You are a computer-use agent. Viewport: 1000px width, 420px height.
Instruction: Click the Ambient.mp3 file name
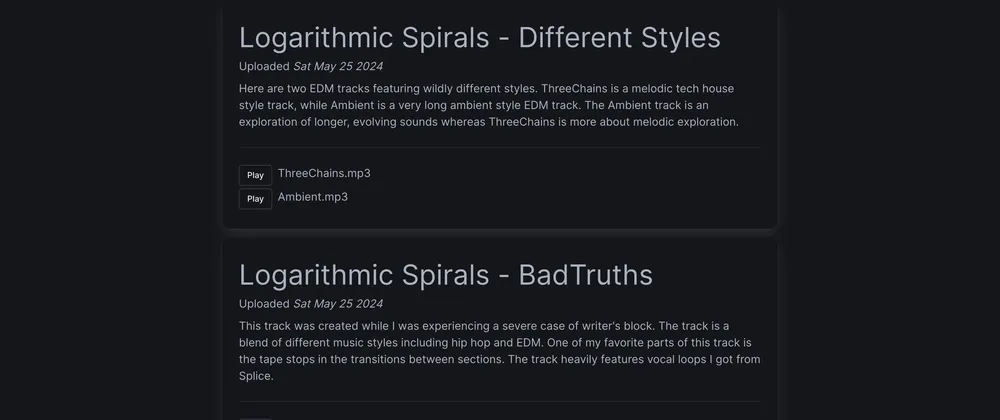point(313,197)
